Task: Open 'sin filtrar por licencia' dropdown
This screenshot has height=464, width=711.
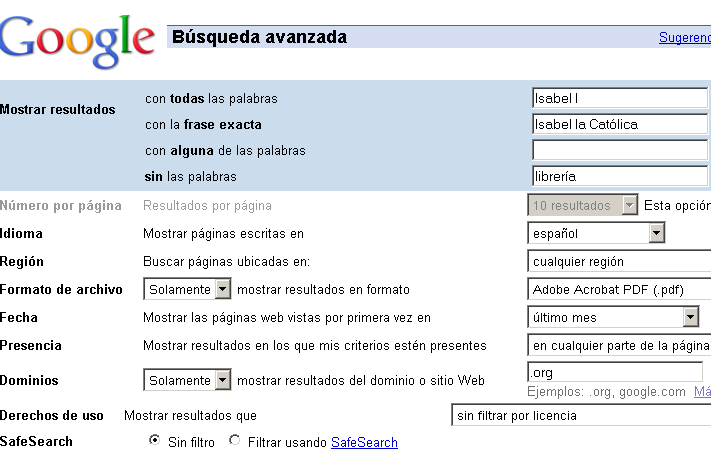Action: tap(581, 415)
